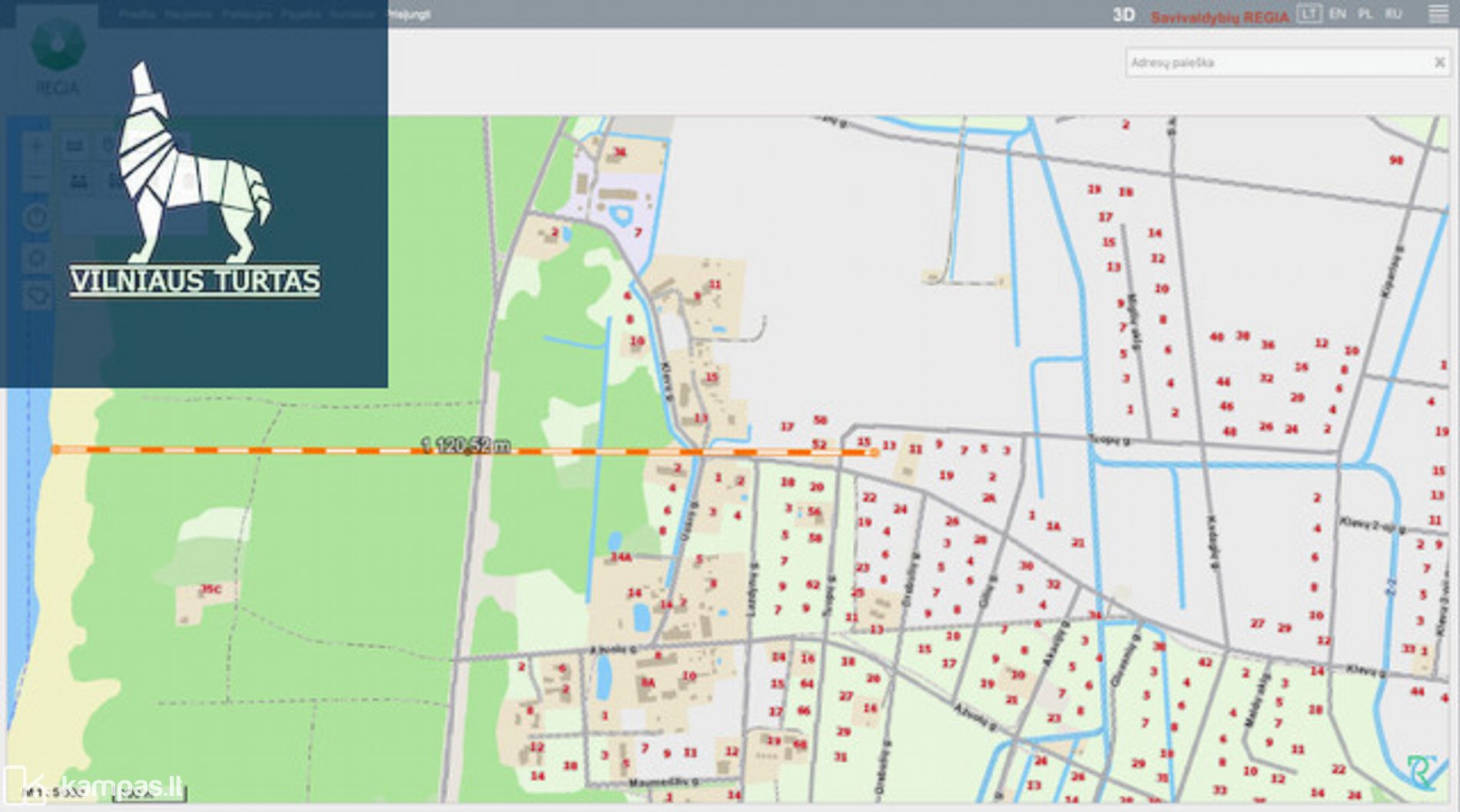
Task: Click the Kadagių g. street label
Action: [x=1213, y=542]
